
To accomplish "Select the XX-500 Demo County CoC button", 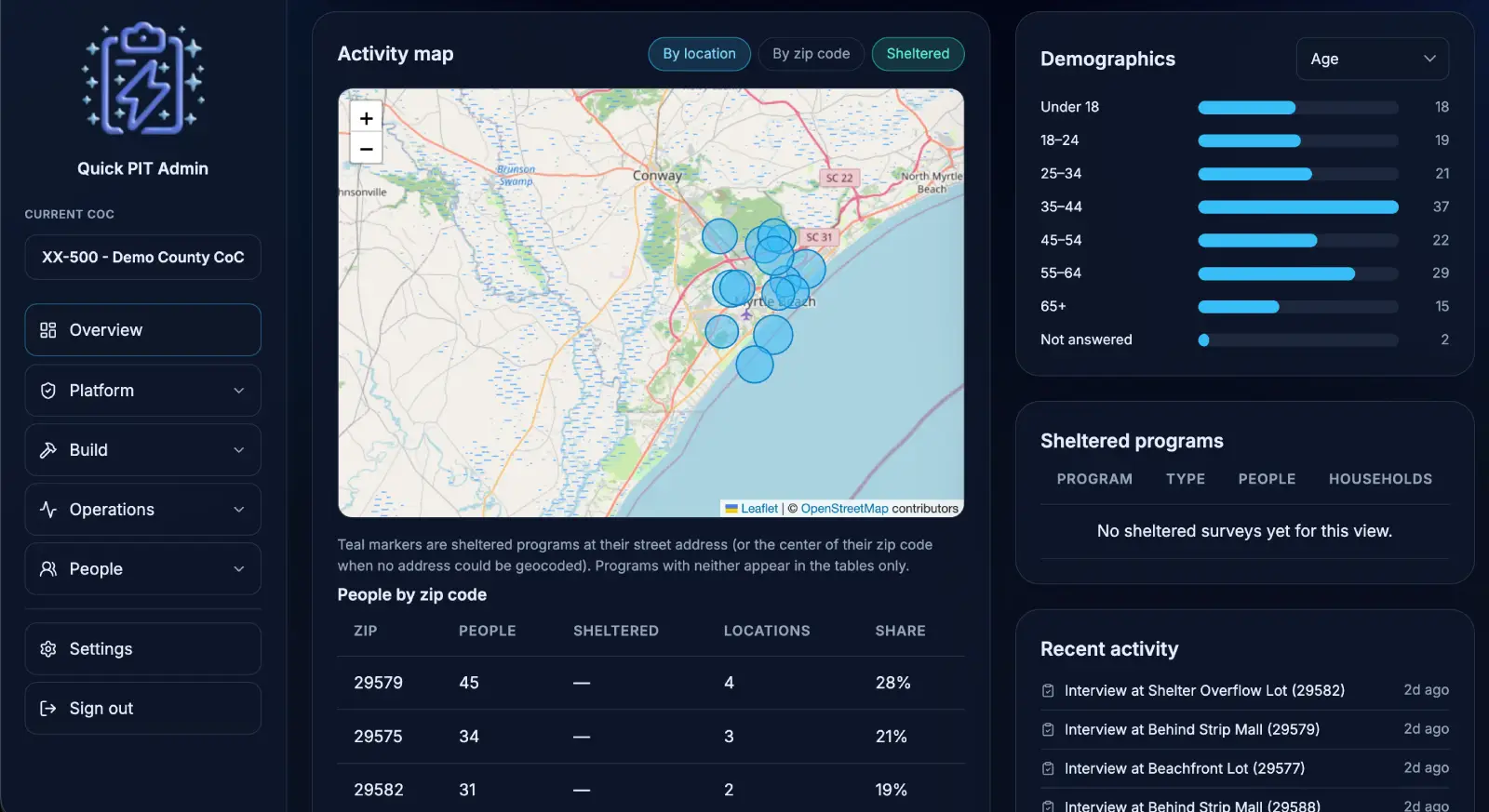I will coord(142,258).
